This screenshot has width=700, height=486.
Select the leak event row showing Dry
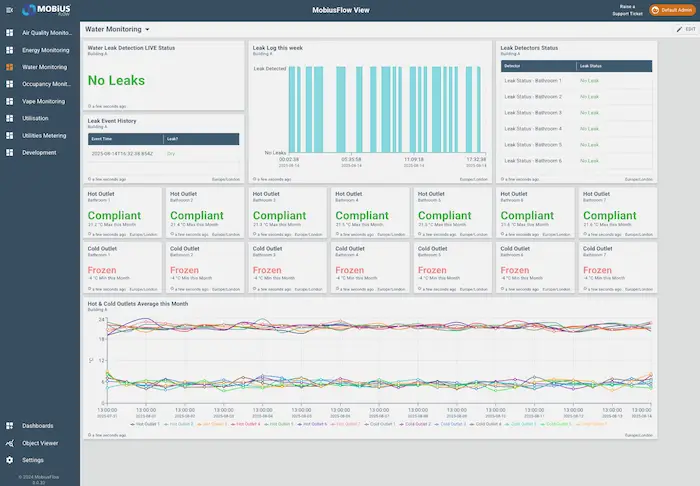(163, 154)
